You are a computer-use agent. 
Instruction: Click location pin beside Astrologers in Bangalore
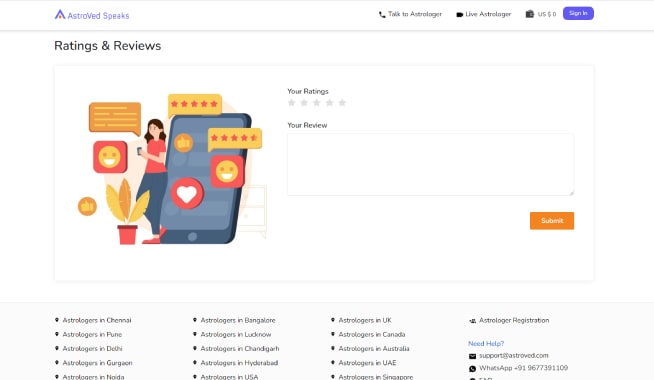(195, 320)
